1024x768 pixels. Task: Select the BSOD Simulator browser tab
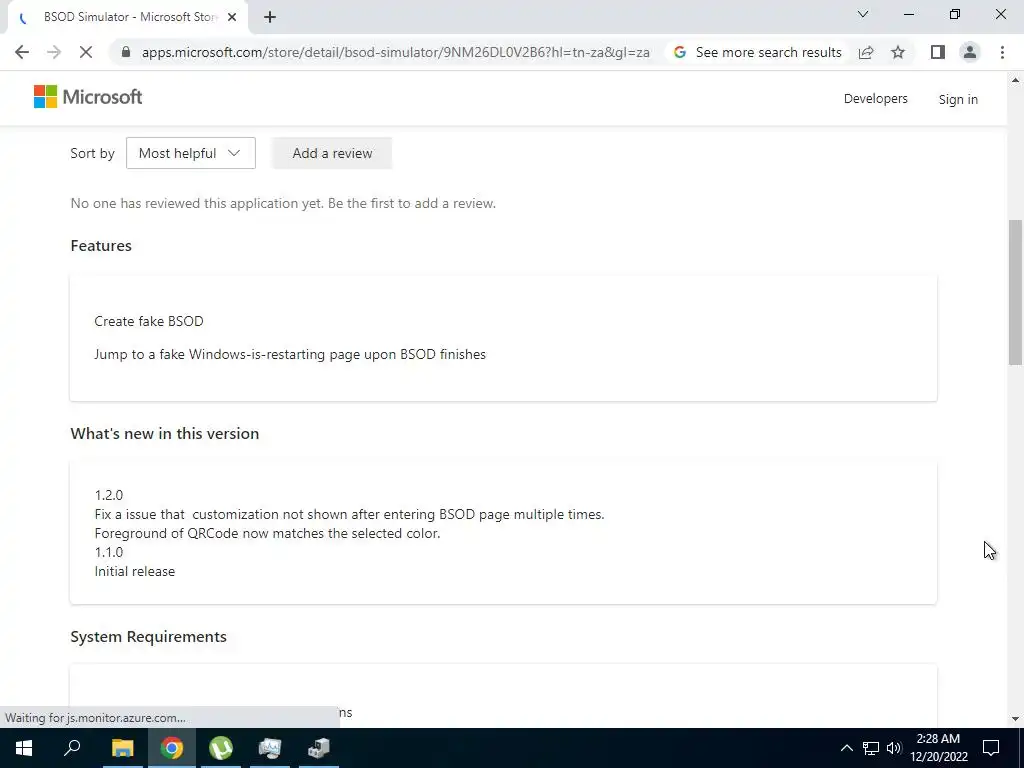click(129, 17)
